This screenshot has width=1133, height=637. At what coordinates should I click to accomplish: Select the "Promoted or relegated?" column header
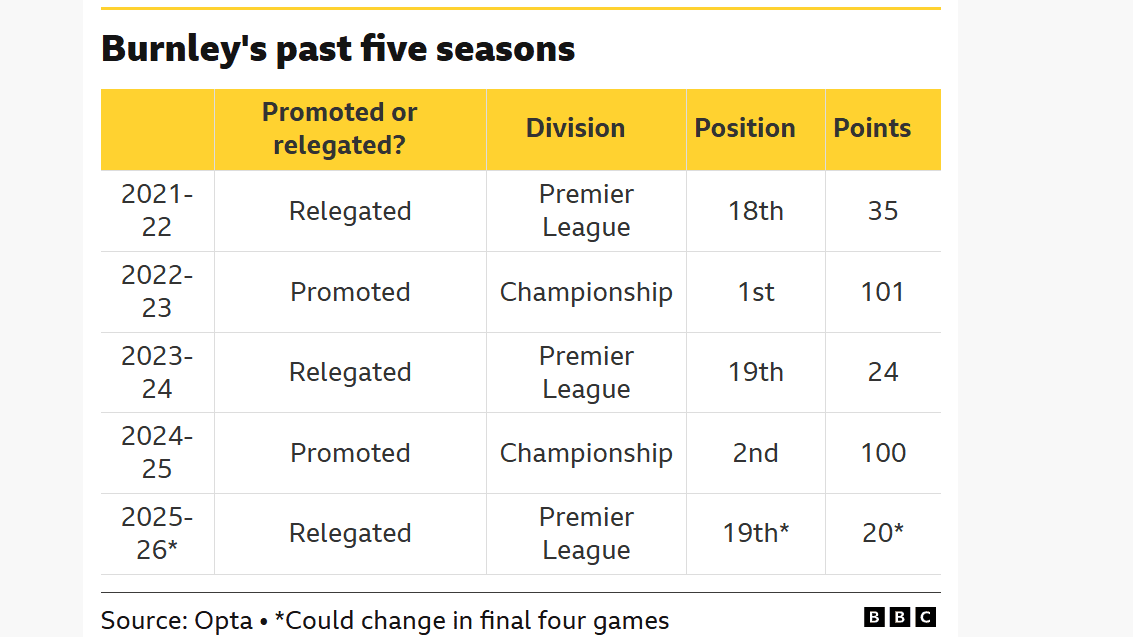340,129
